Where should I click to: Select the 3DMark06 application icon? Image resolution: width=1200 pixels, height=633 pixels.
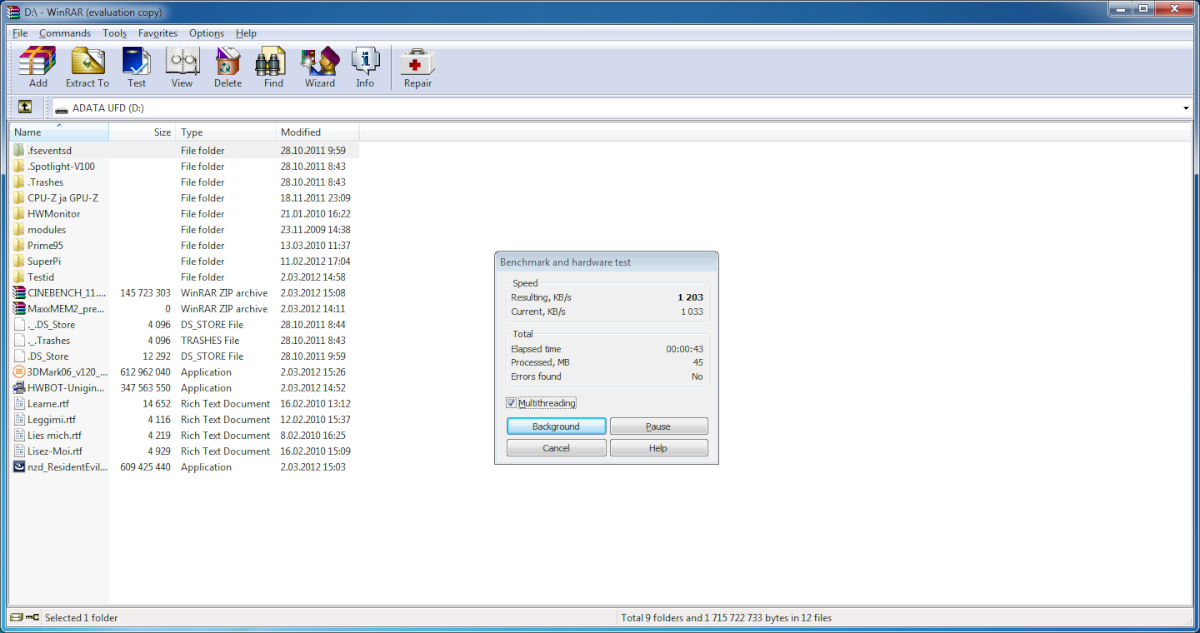click(19, 372)
